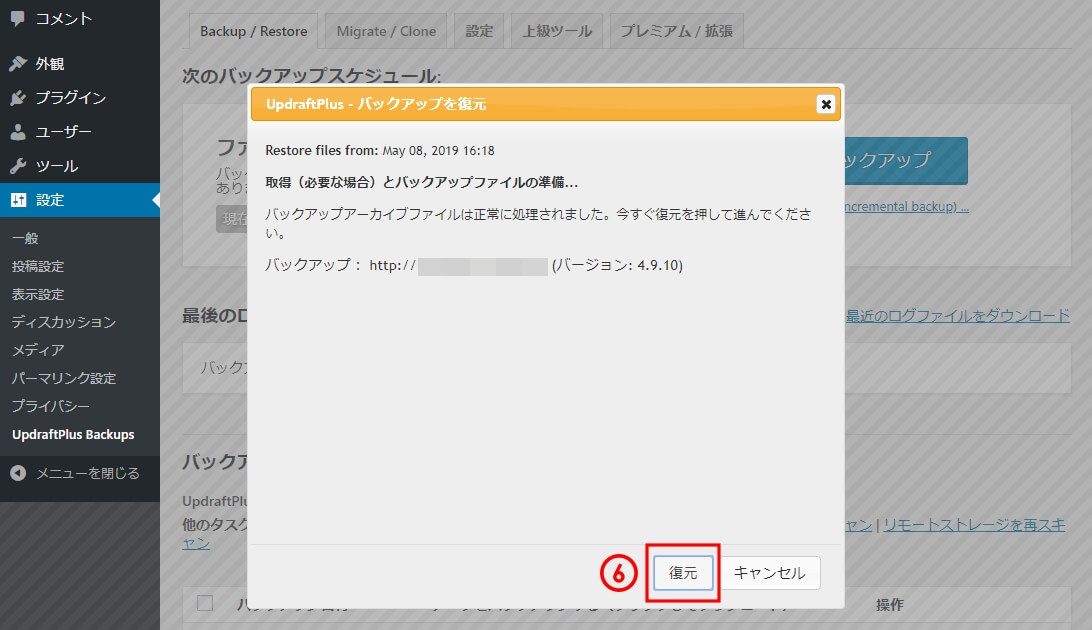The image size is (1092, 630).
Task: Click the collapse menu arrow icon
Action: tap(18, 473)
